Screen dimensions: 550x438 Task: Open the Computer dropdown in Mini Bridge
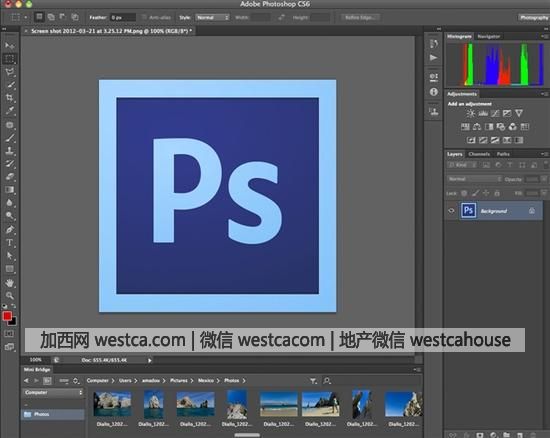53,392
